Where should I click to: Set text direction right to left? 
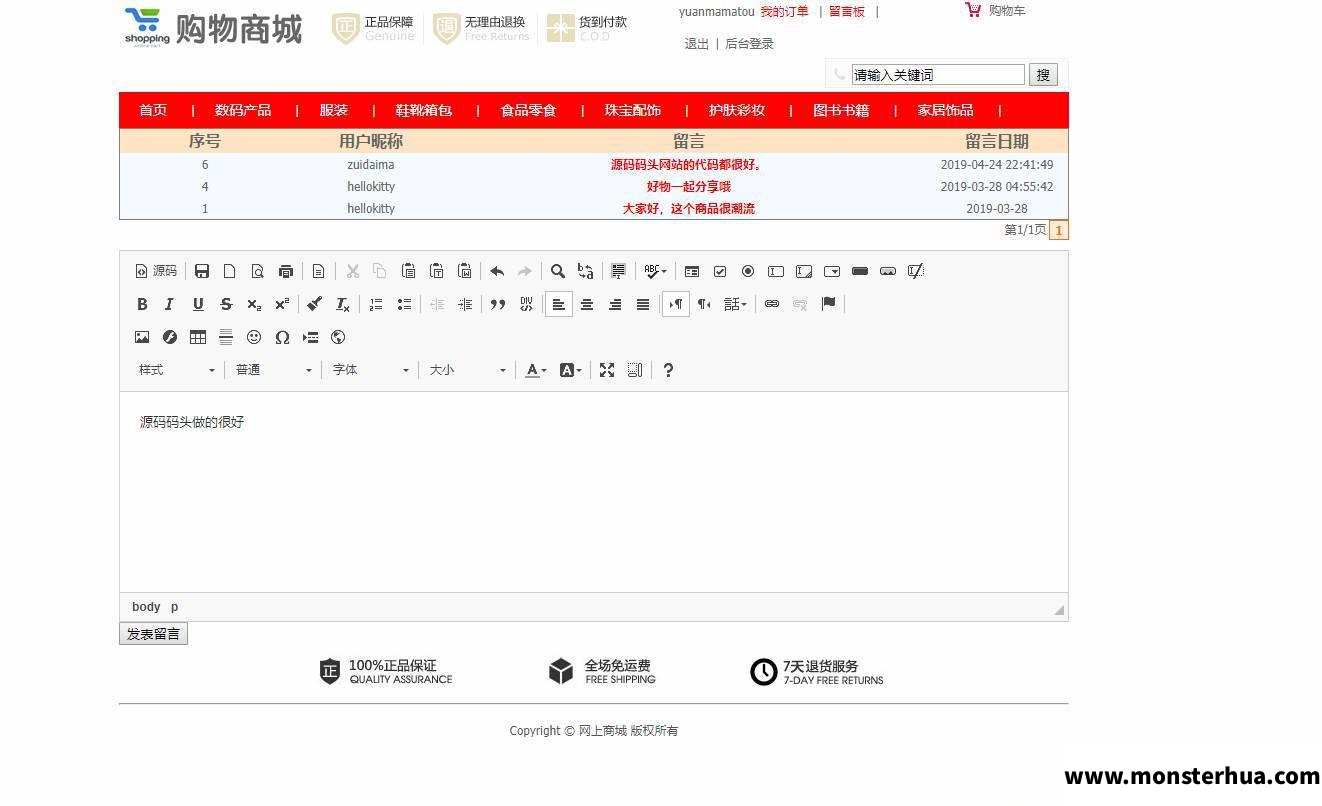pos(704,304)
